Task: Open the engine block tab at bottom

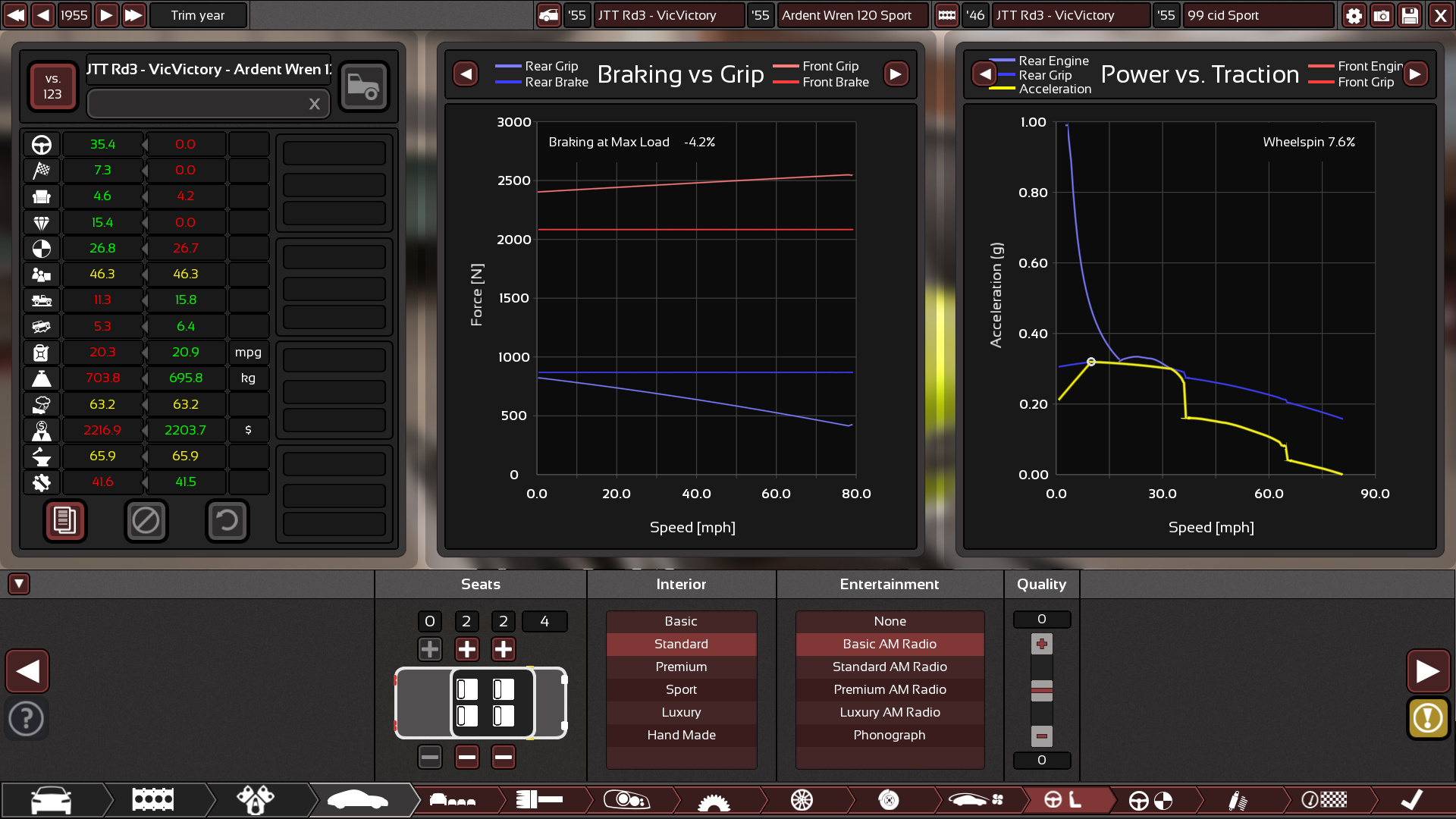Action: pos(152,800)
